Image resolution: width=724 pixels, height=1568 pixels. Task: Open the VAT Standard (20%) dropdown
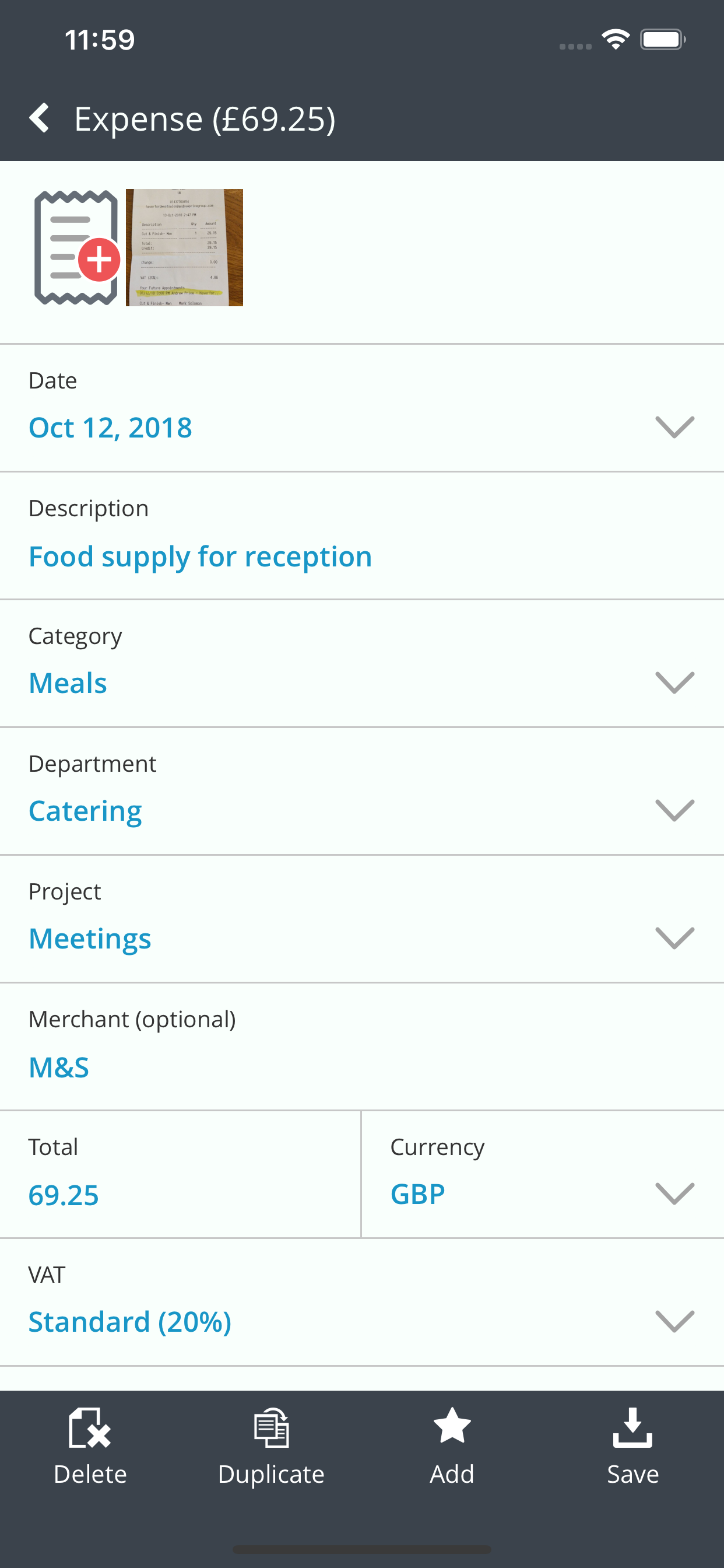(362, 1303)
